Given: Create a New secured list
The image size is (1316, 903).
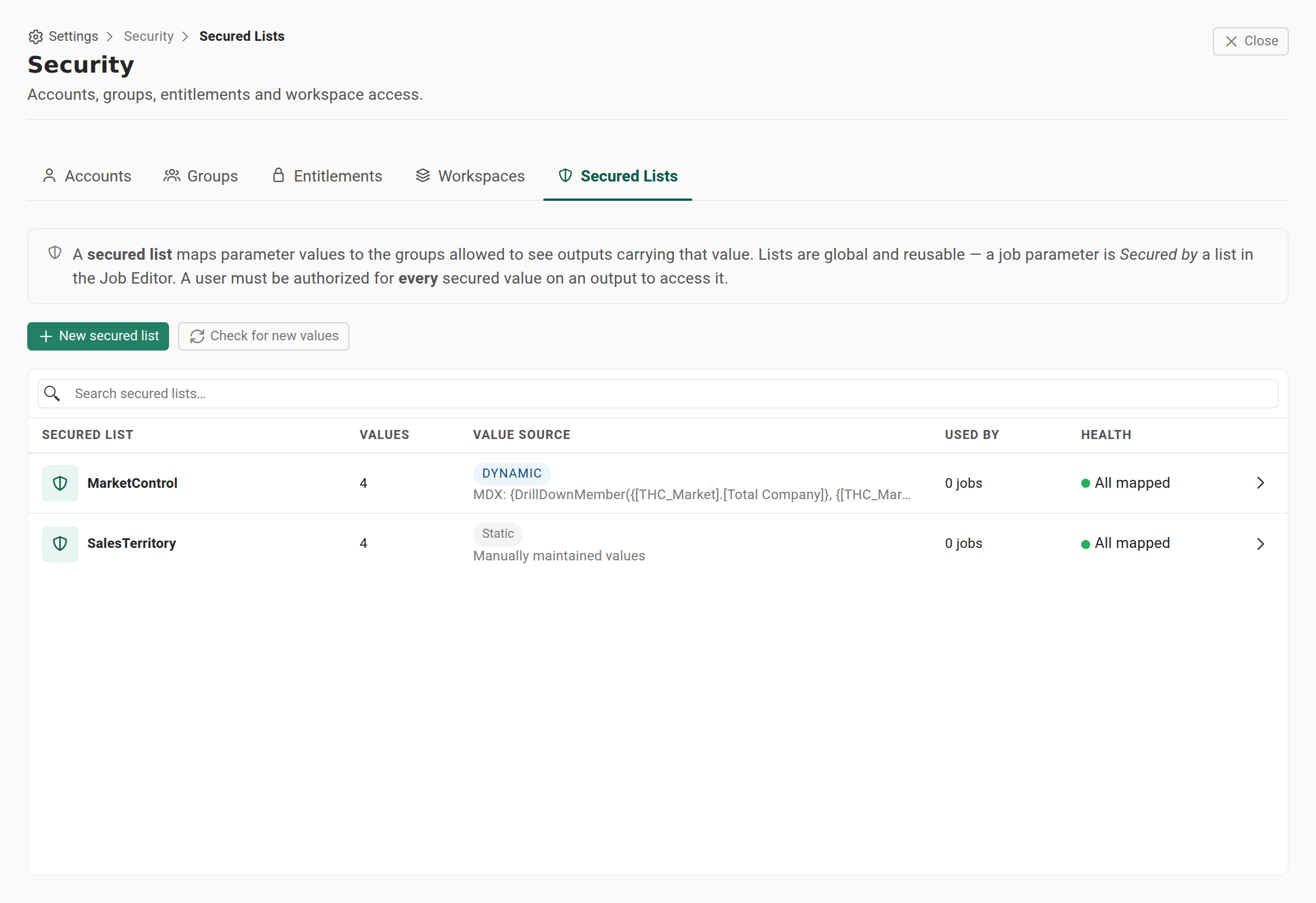Looking at the screenshot, I should tap(98, 336).
